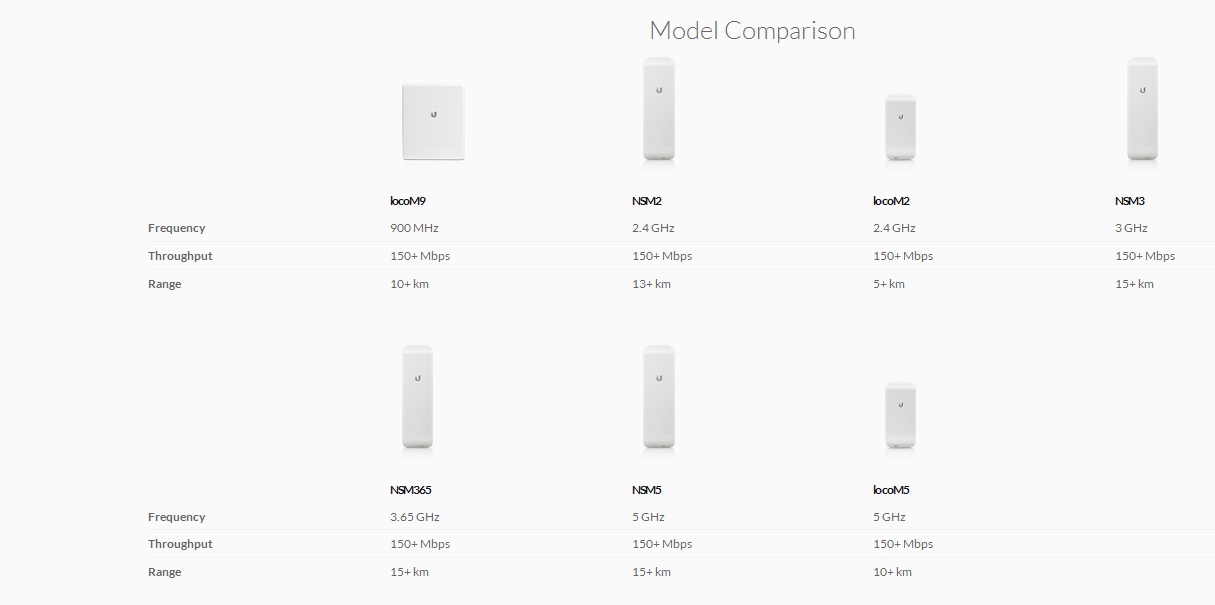Click the NSM2 device image
This screenshot has height=605, width=1215.
click(x=658, y=109)
